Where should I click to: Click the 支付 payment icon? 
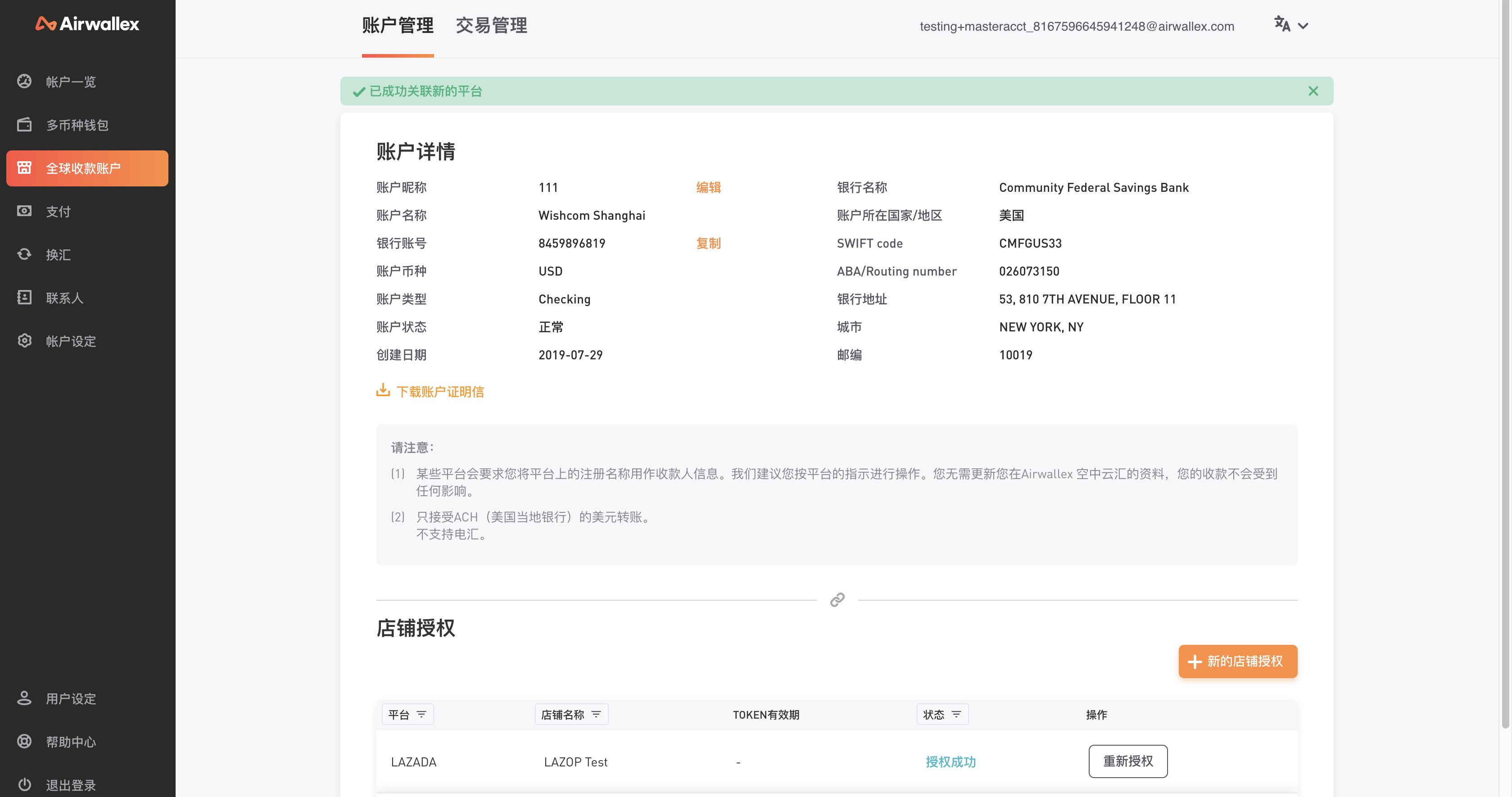[24, 211]
